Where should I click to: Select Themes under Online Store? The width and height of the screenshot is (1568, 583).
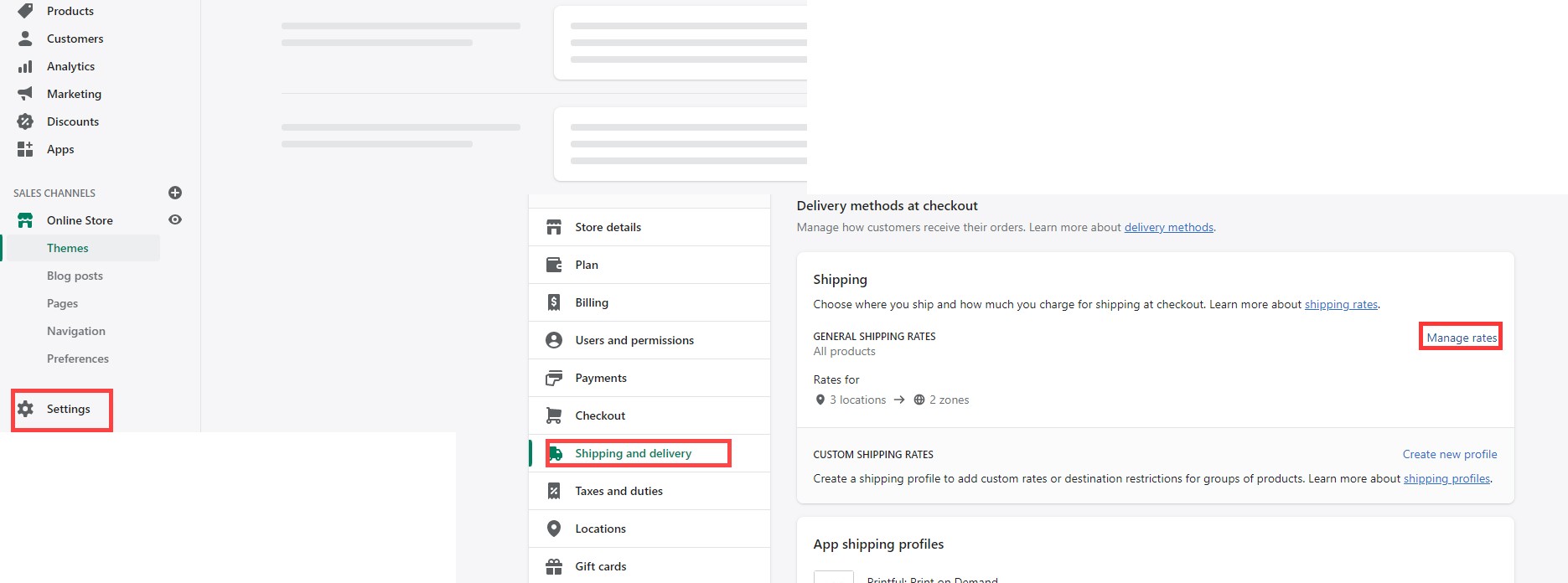pyautogui.click(x=68, y=248)
